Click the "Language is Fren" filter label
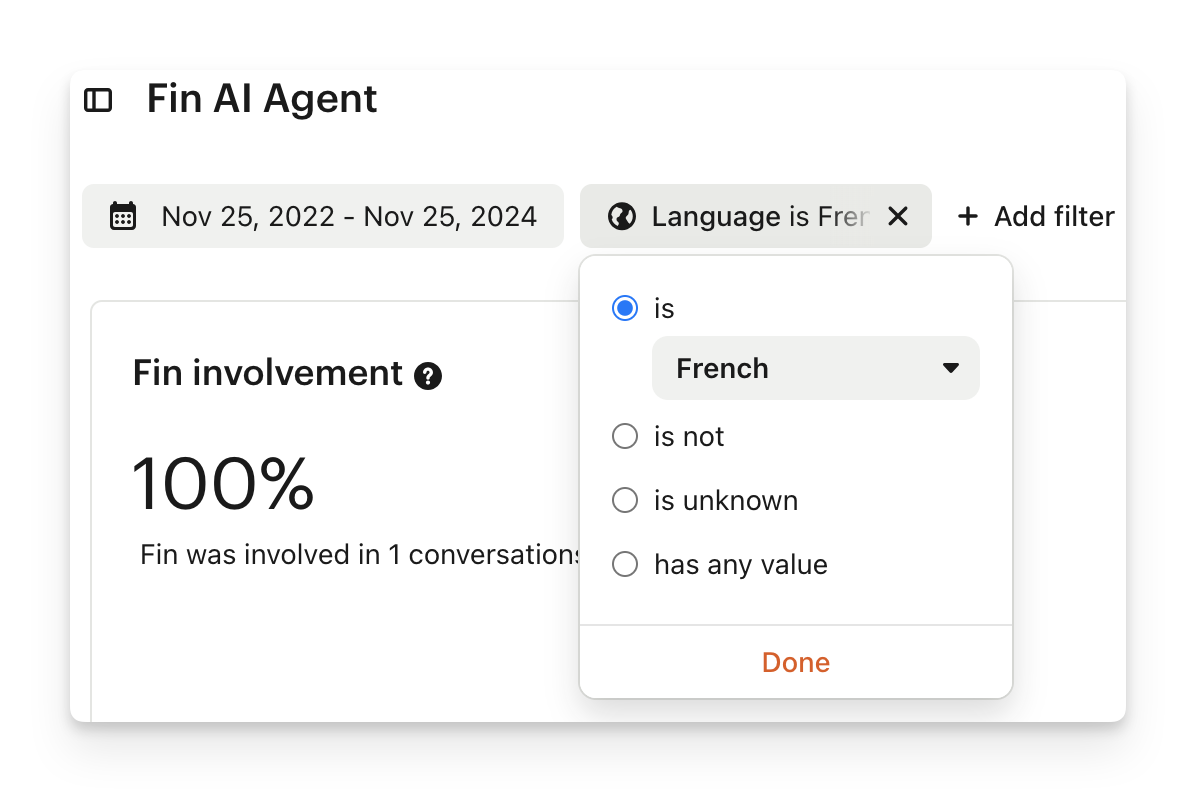The image size is (1196, 792). (760, 216)
